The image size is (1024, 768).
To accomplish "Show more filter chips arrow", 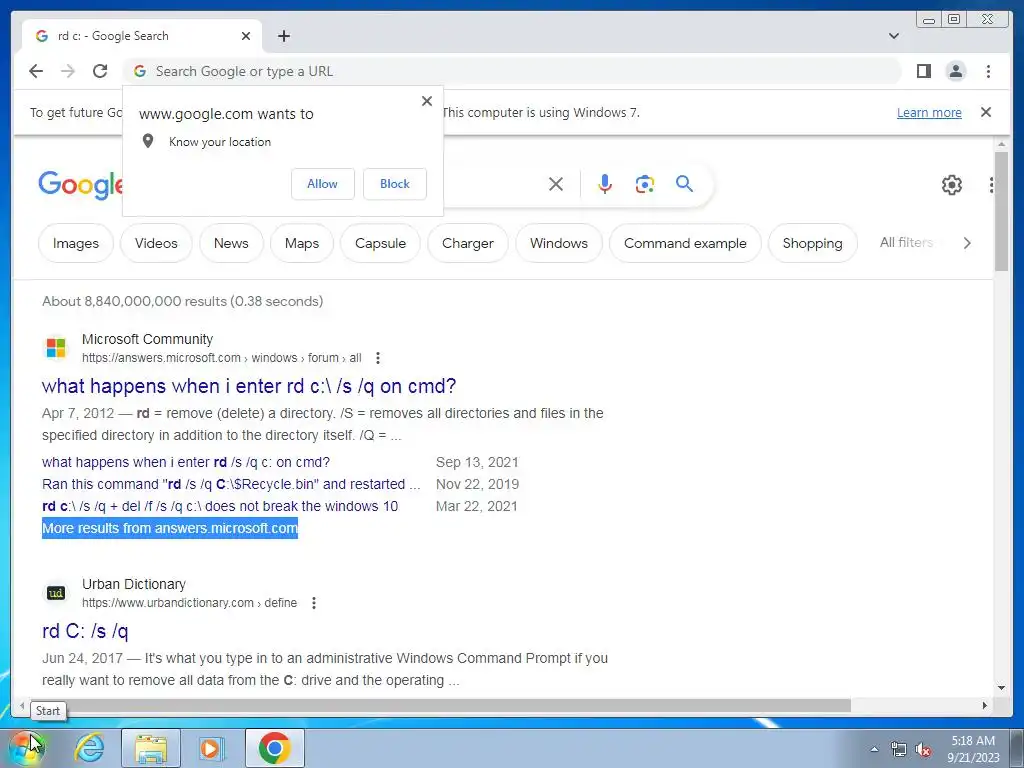I will click(967, 243).
